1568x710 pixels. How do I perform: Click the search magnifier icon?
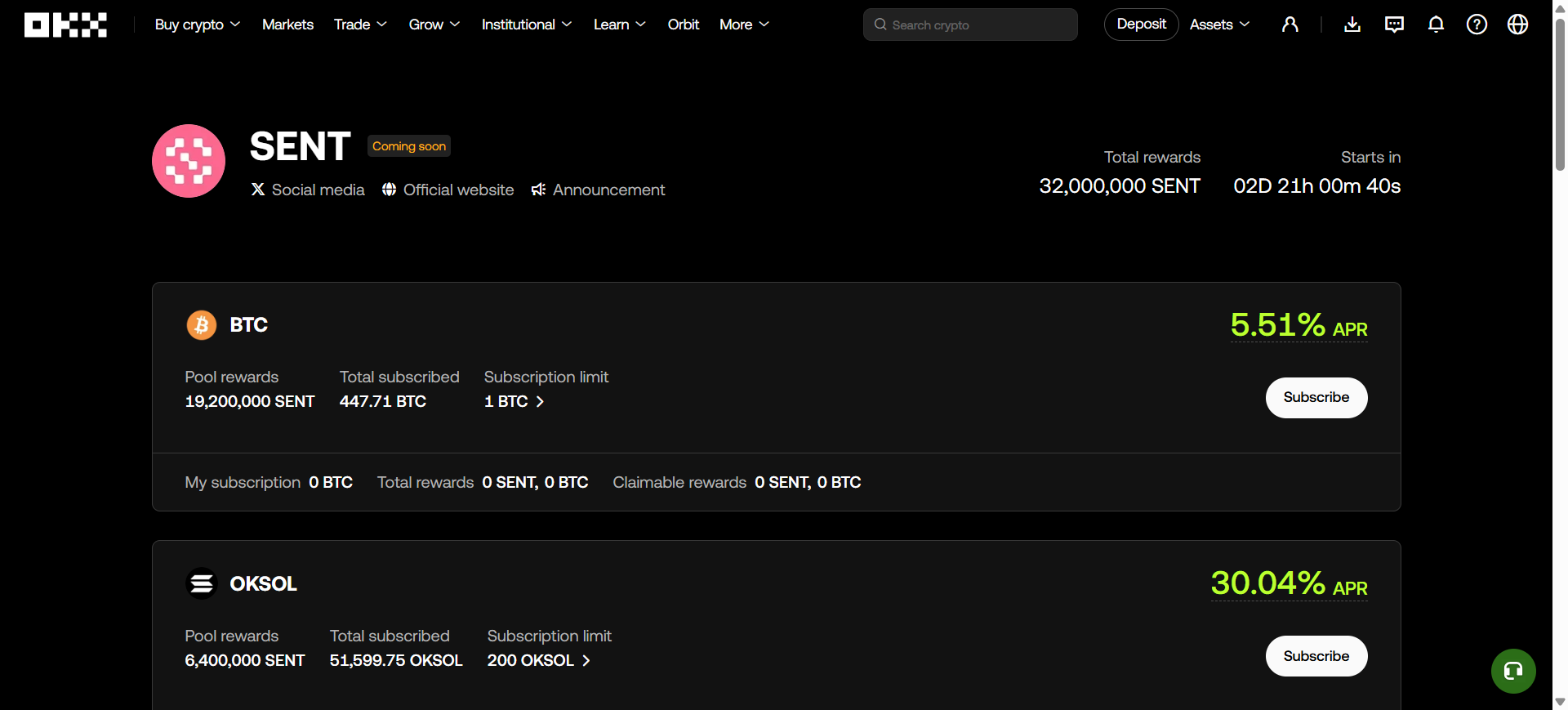880,25
